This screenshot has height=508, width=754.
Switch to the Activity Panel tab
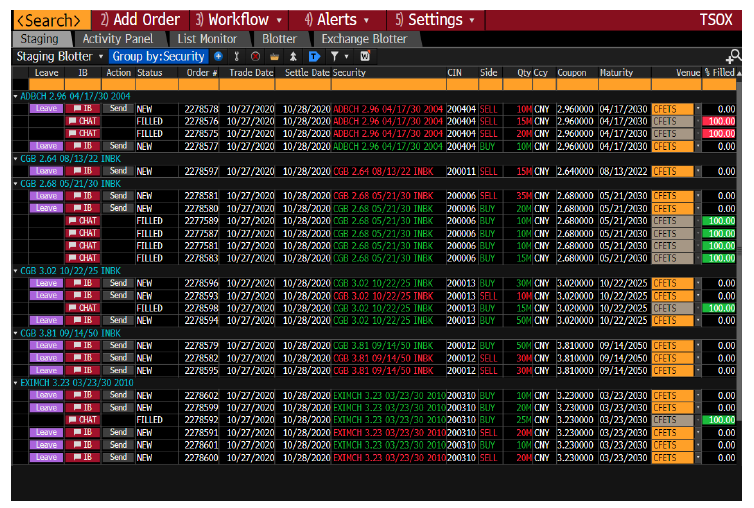[117, 39]
